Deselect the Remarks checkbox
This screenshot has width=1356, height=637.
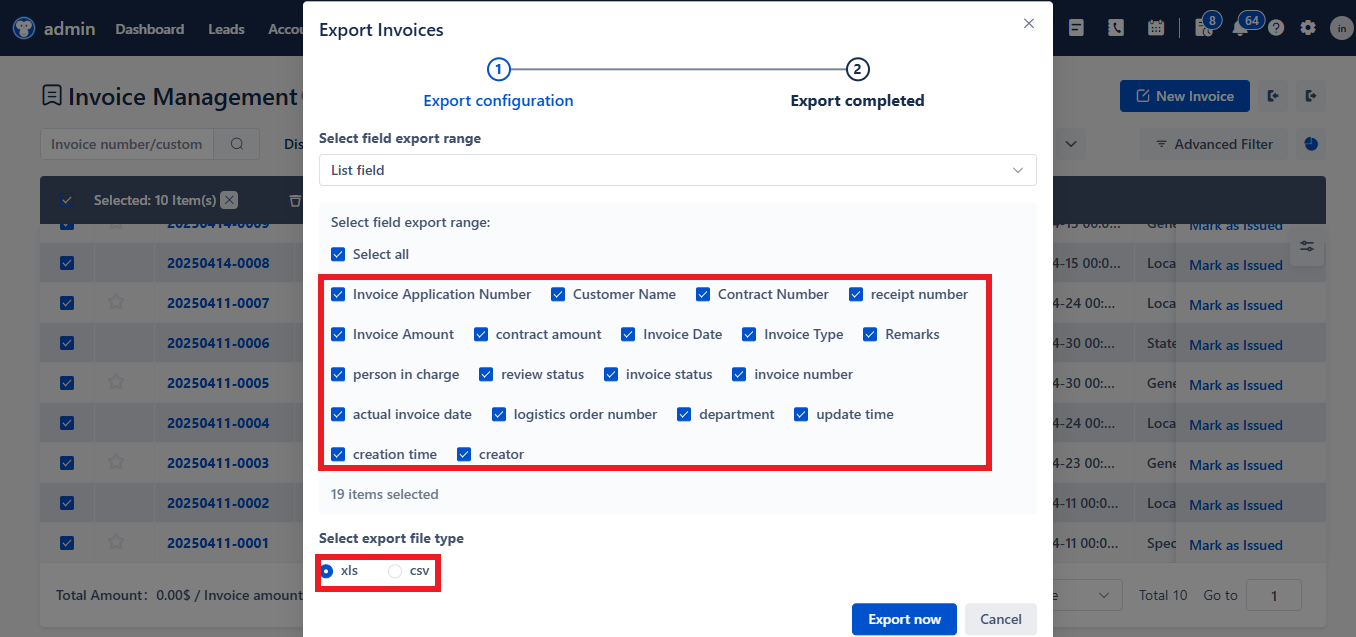870,334
